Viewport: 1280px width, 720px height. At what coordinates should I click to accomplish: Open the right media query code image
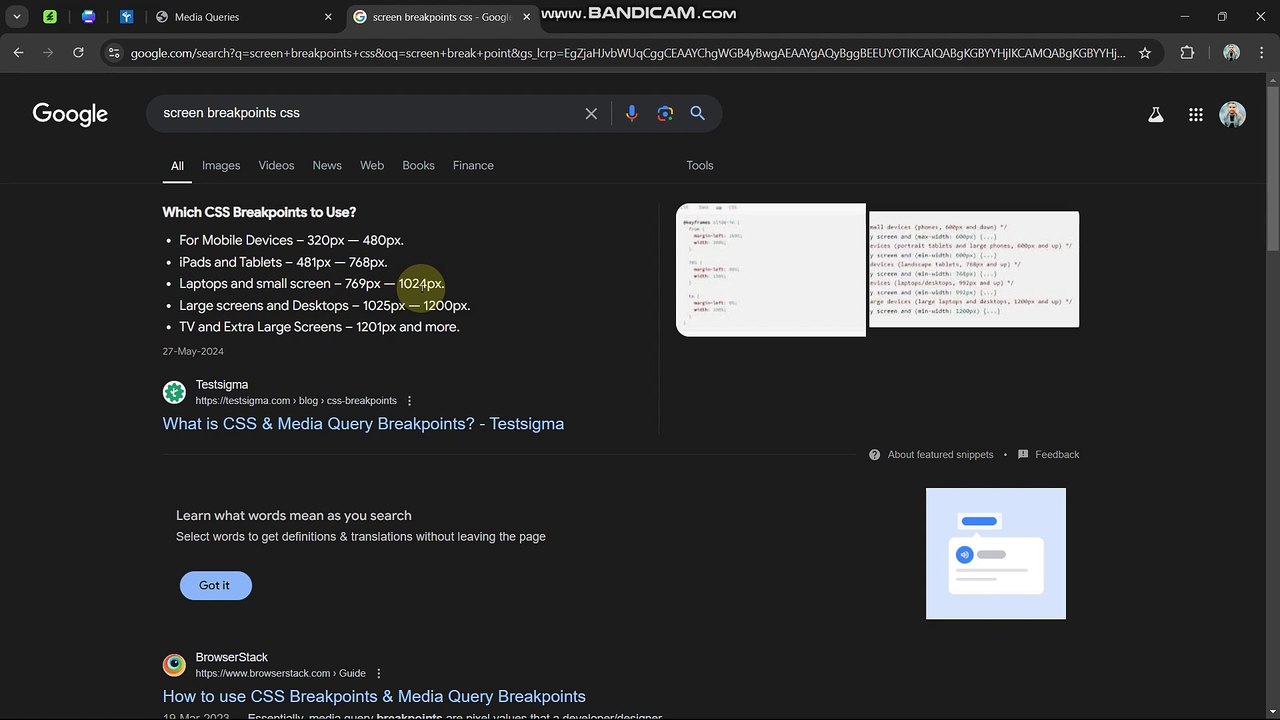[974, 269]
